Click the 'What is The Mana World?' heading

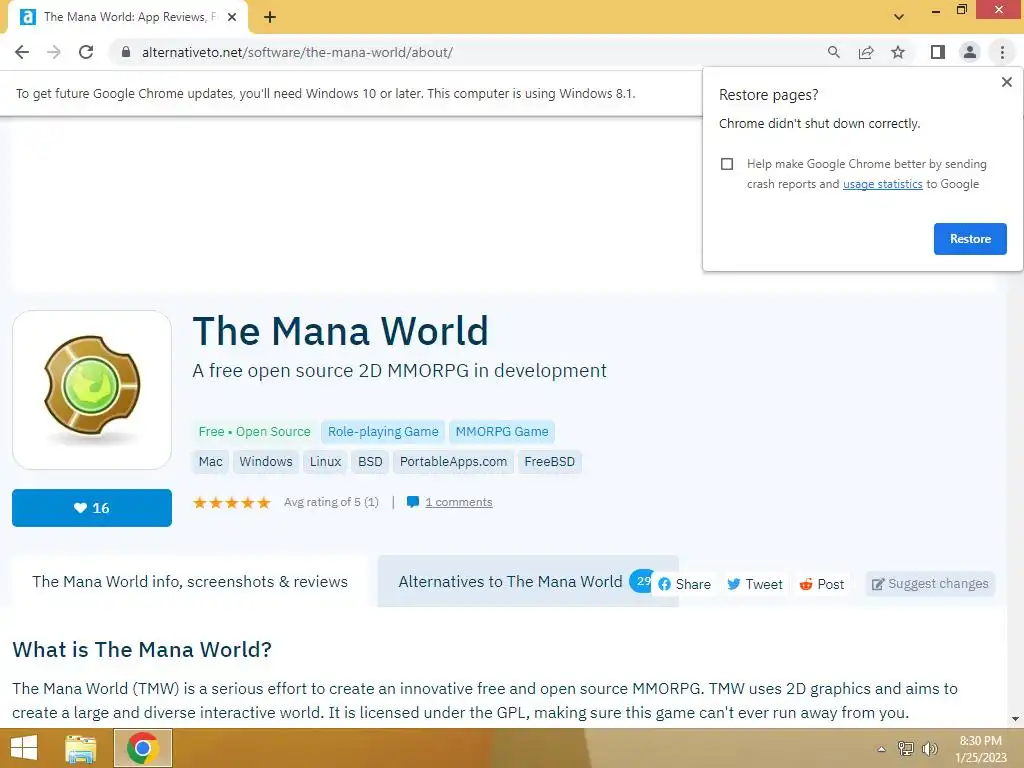142,650
